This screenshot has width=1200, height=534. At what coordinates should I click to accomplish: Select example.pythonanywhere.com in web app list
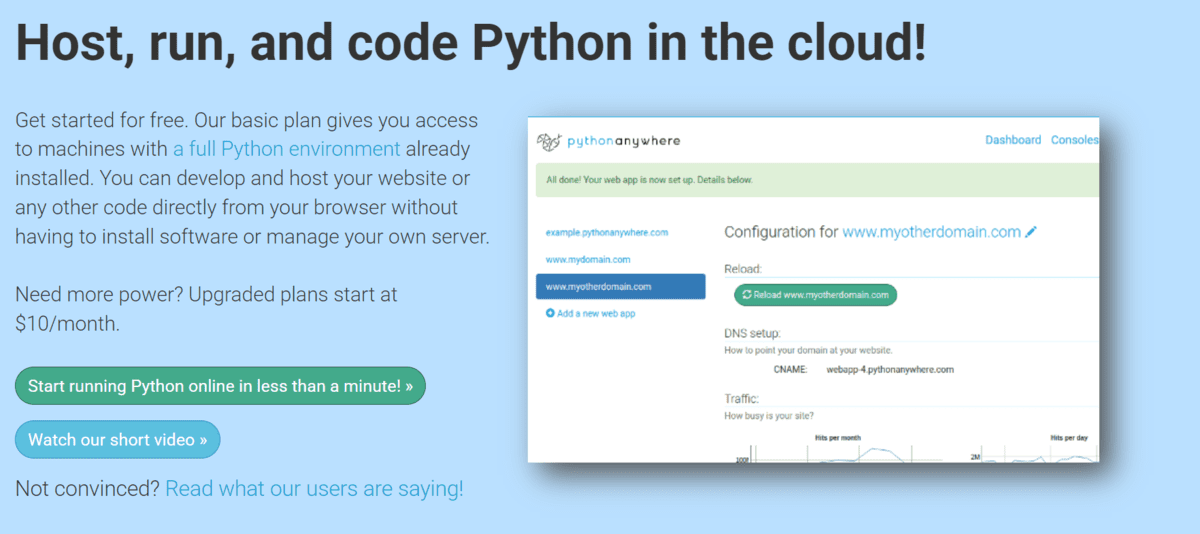click(607, 232)
